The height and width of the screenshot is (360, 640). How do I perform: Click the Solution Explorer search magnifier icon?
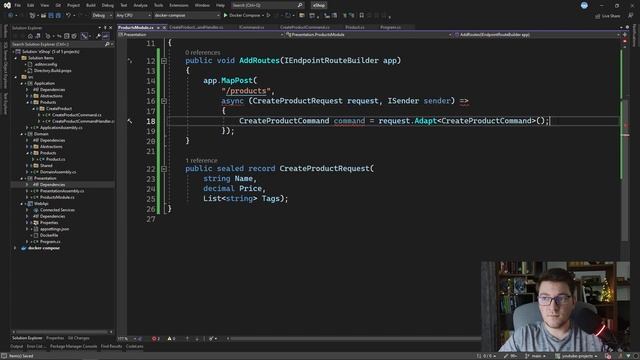point(107,44)
